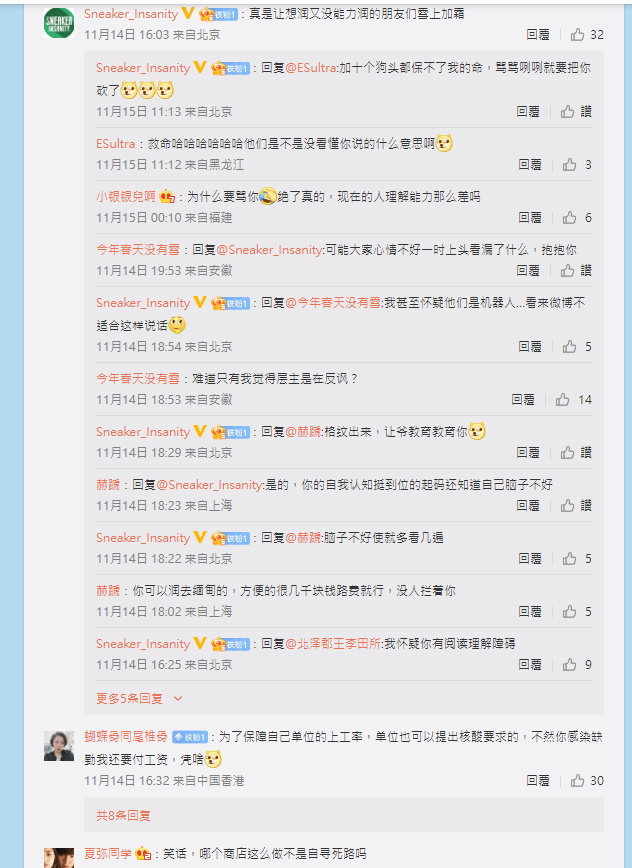Viewport: 632px width, 868px height.
Task: Open 小银银兒啊's profile link
Action: point(126,197)
